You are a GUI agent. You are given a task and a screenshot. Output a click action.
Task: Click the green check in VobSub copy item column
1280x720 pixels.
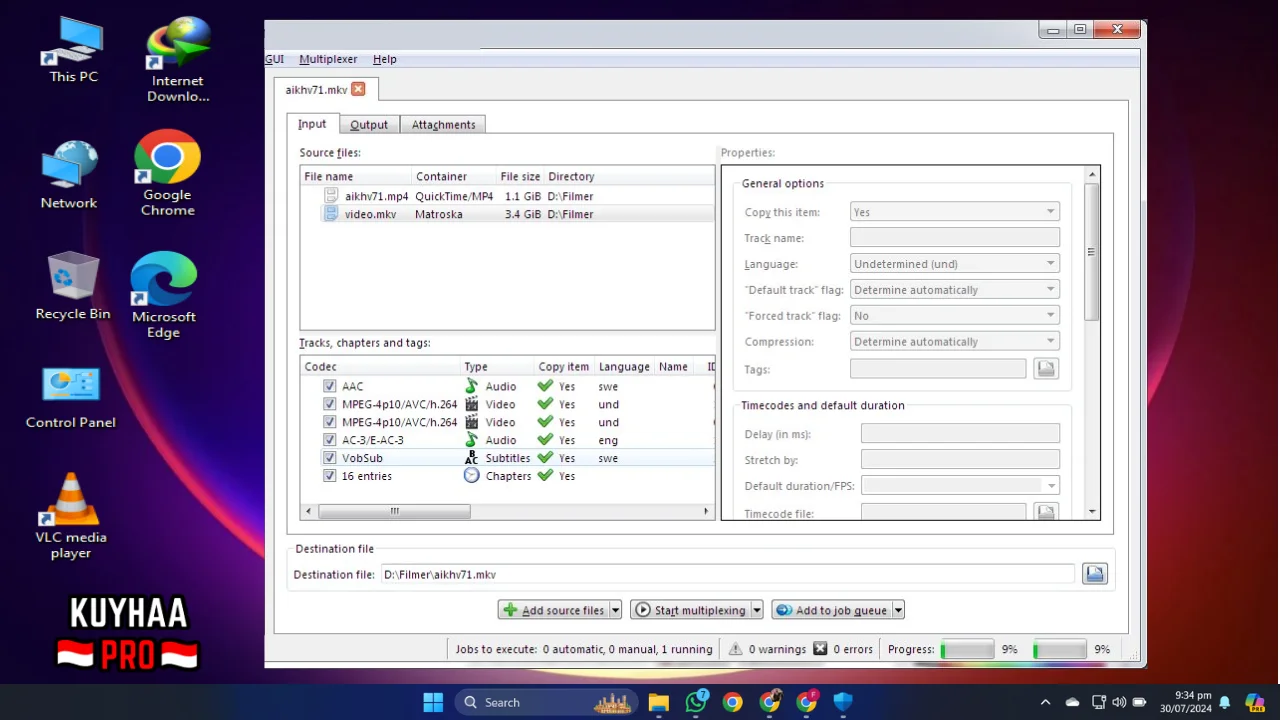pyautogui.click(x=545, y=458)
